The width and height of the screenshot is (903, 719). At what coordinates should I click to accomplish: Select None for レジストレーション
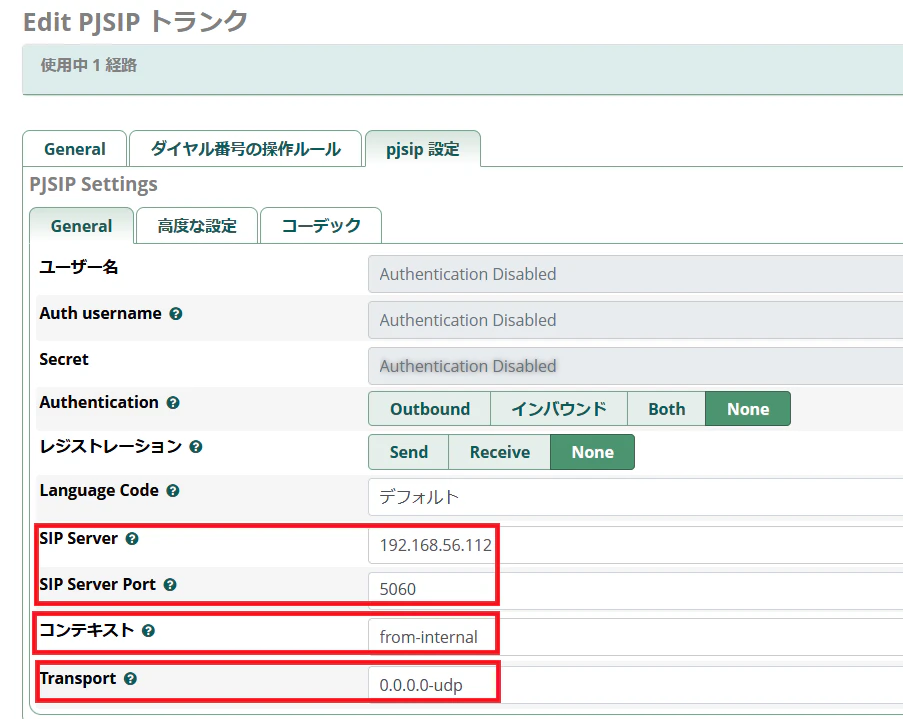(x=593, y=452)
